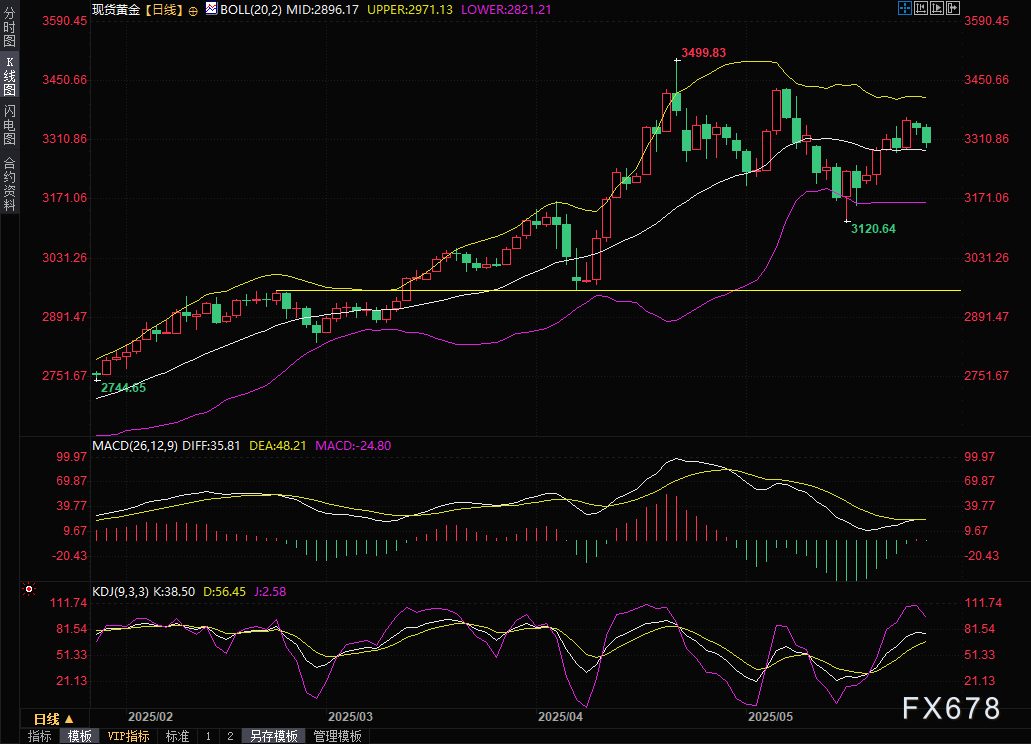Click the BOLL indicator chart icon

click(x=210, y=8)
